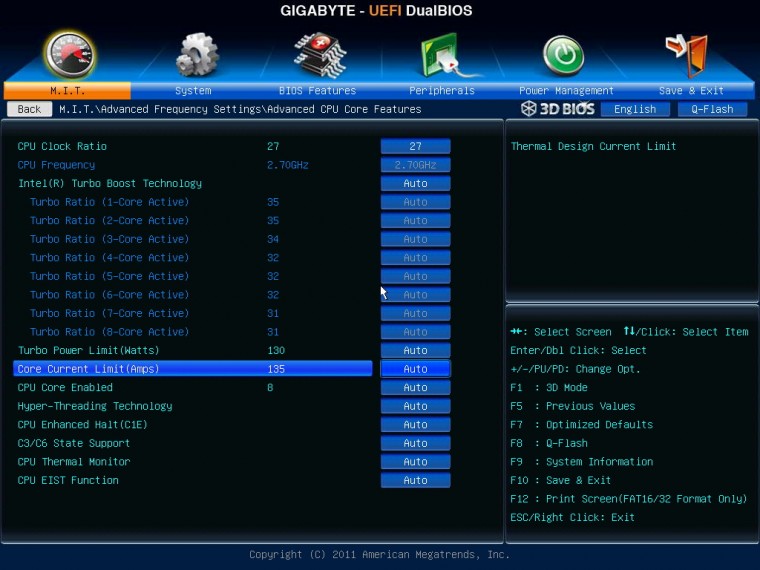The width and height of the screenshot is (760, 570).
Task: Toggle CPU EIST Function Auto option
Action: point(415,480)
